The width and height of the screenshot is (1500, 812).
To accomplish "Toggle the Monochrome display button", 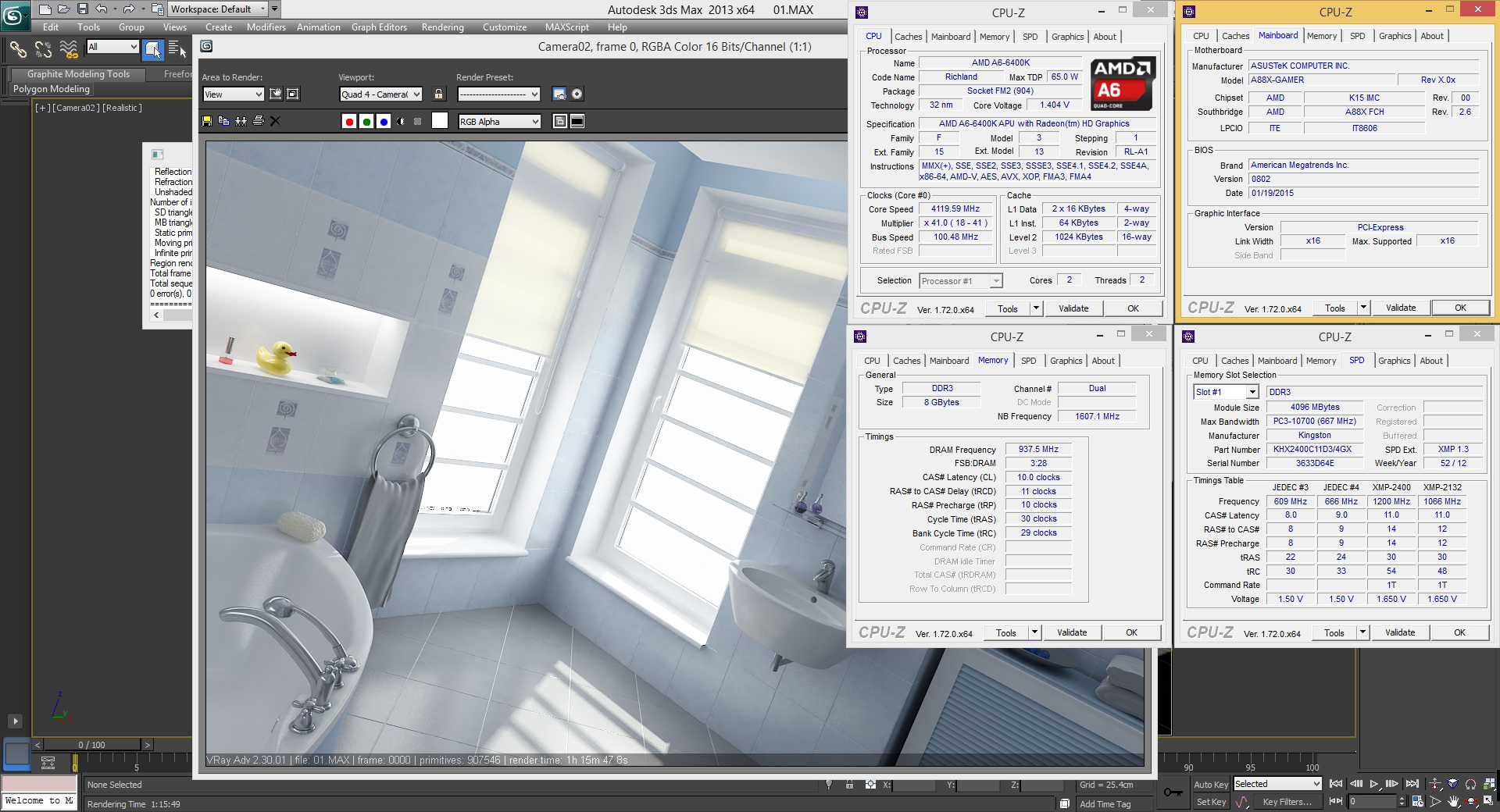I will pyautogui.click(x=418, y=121).
